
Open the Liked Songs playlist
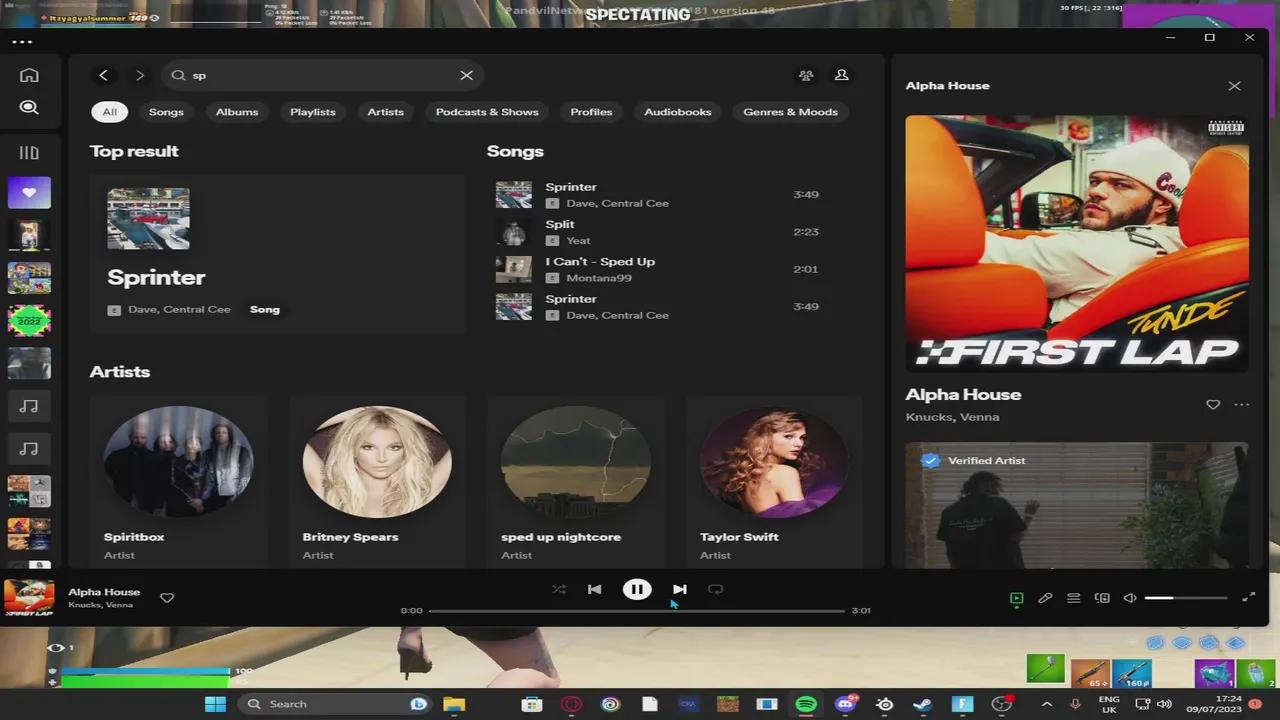pos(29,192)
